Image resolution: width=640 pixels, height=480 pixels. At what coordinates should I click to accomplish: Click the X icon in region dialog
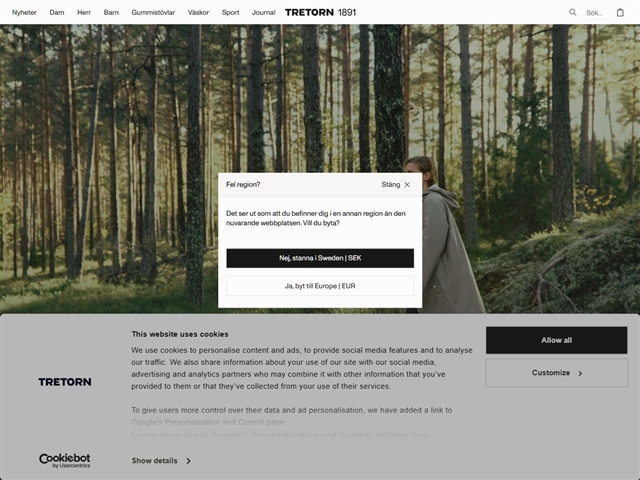tap(407, 184)
